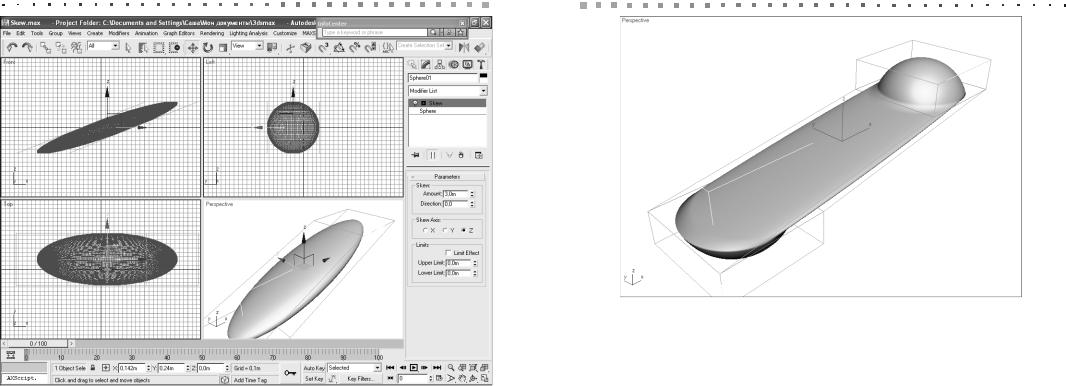Enable the Limit Effect checkbox

pos(448,253)
